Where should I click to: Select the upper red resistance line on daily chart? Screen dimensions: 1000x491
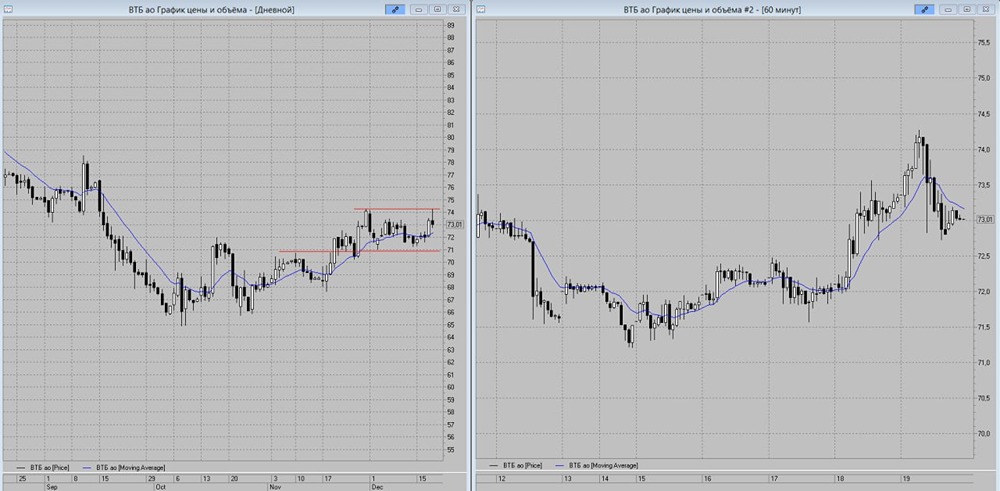pyautogui.click(x=397, y=209)
